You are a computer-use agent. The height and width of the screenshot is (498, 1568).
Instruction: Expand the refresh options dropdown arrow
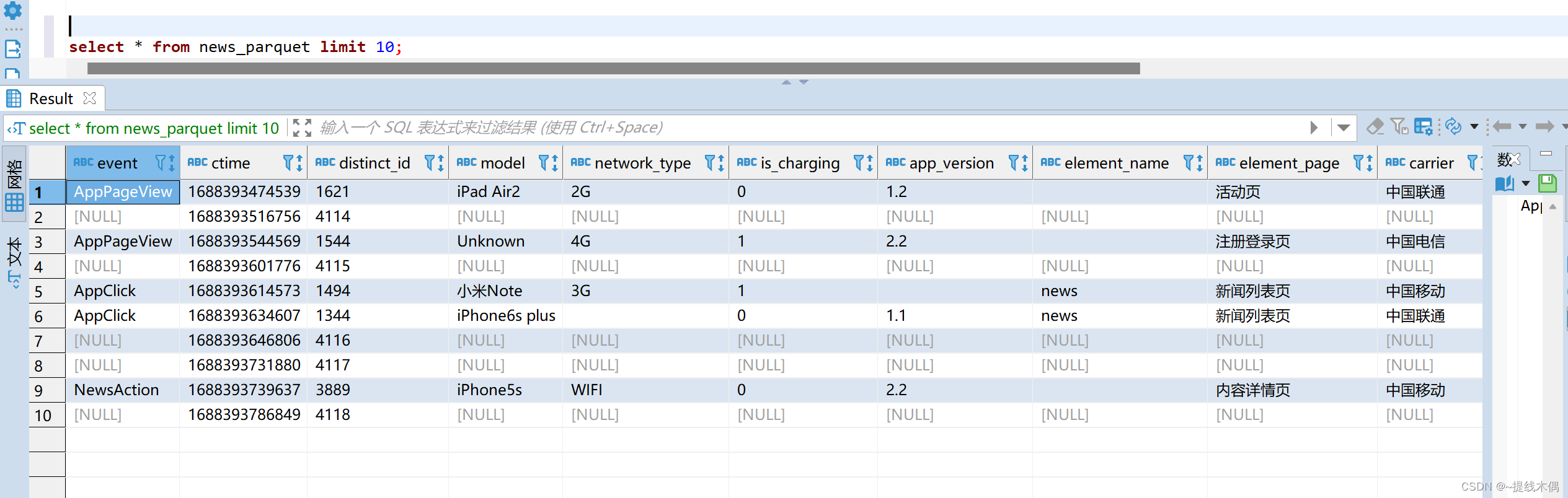coord(1474,126)
